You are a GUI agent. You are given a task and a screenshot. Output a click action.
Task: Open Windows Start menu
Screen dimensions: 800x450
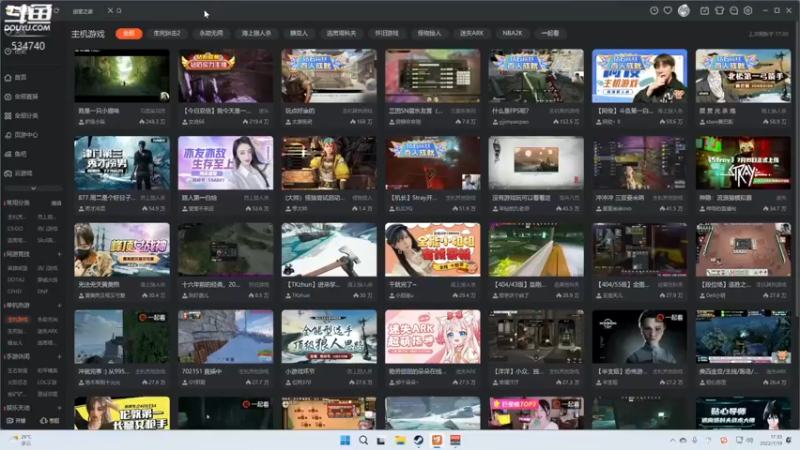[x=345, y=440]
